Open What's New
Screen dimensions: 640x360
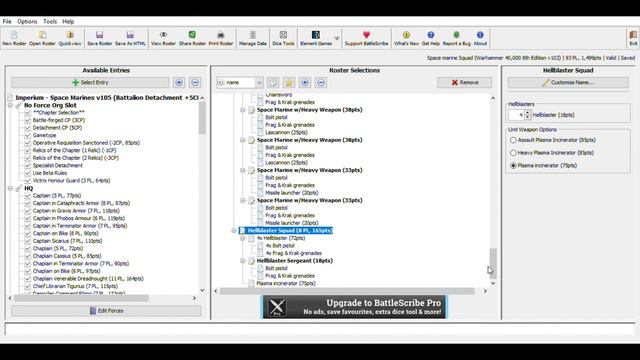coord(406,38)
